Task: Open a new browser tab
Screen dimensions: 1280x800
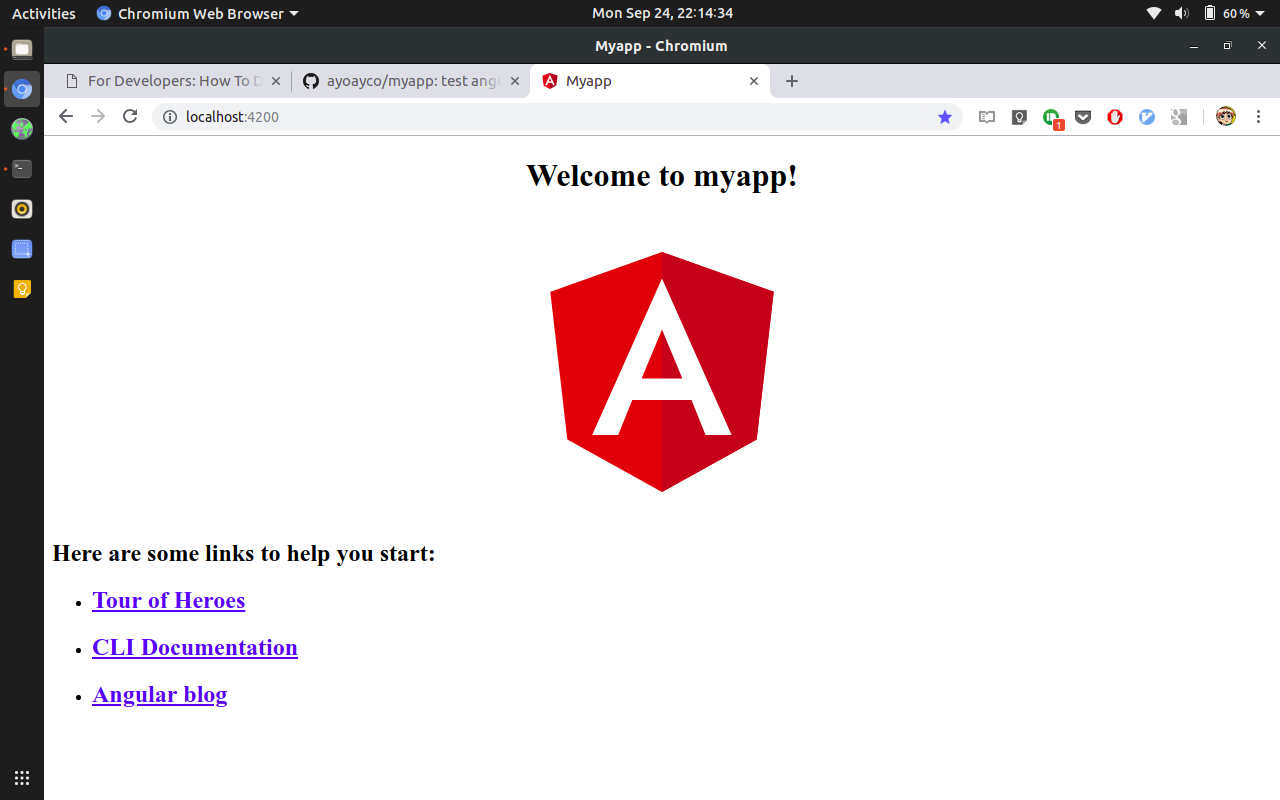Action: [792, 81]
